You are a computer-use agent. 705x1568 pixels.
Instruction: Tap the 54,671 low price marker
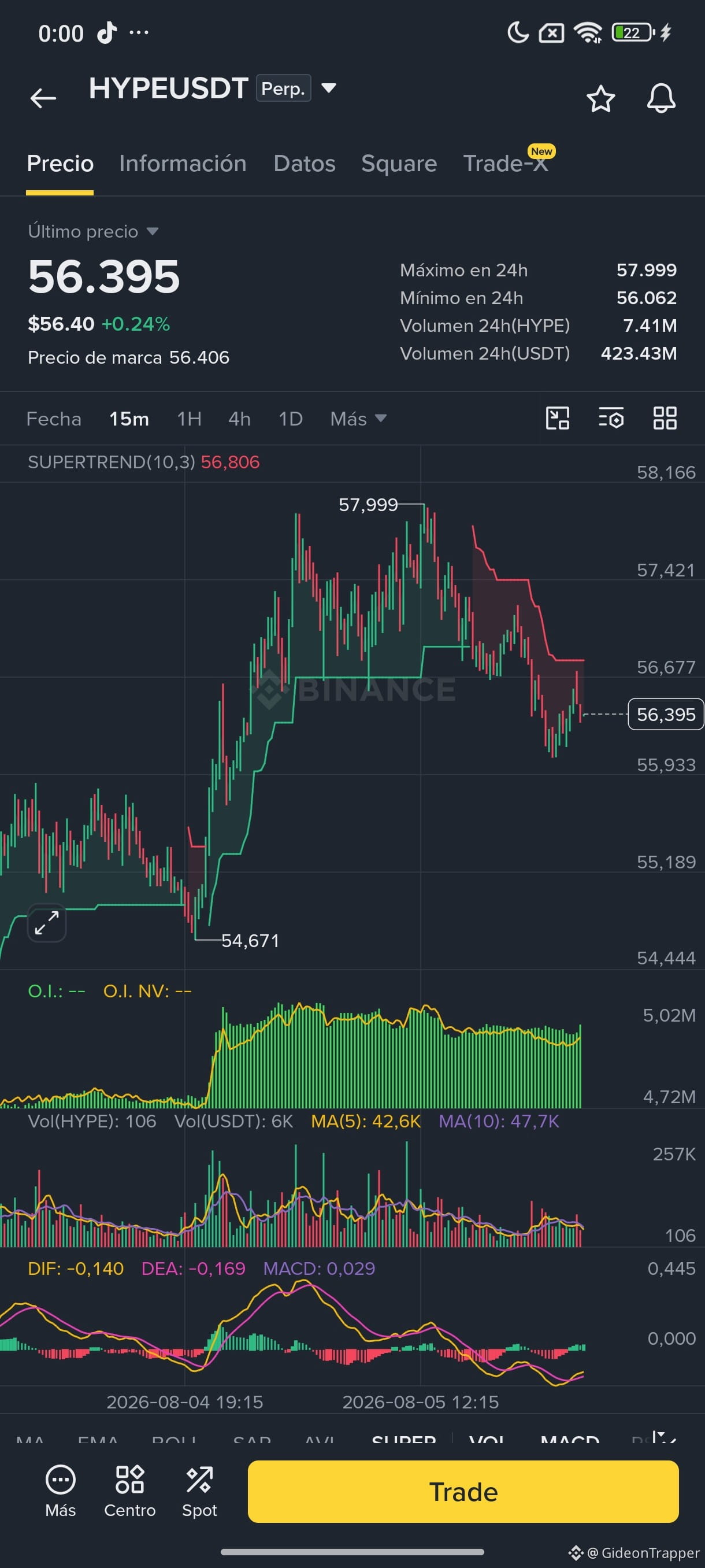coord(250,941)
